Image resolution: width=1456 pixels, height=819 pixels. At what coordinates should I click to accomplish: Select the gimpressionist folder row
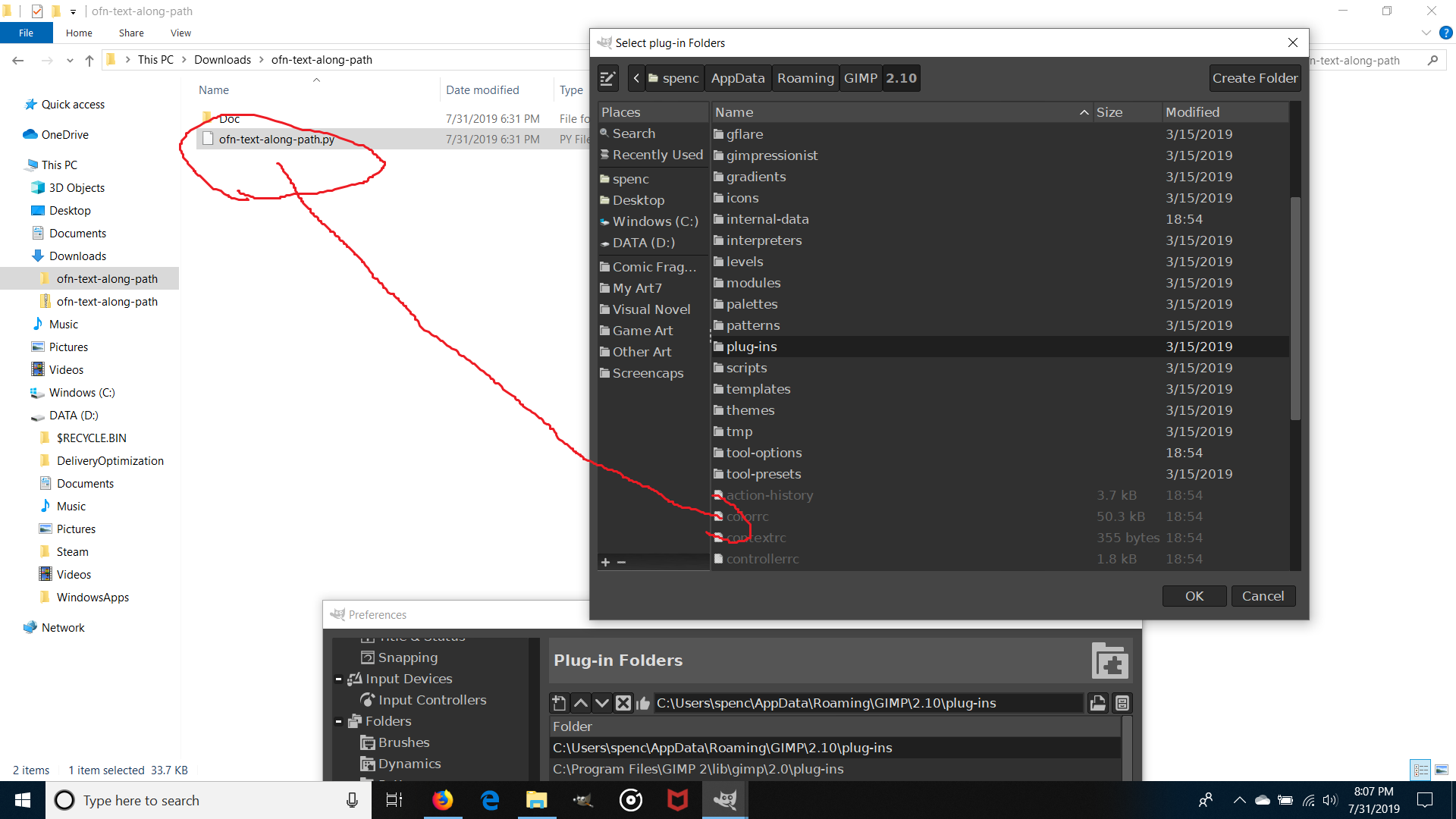point(999,155)
